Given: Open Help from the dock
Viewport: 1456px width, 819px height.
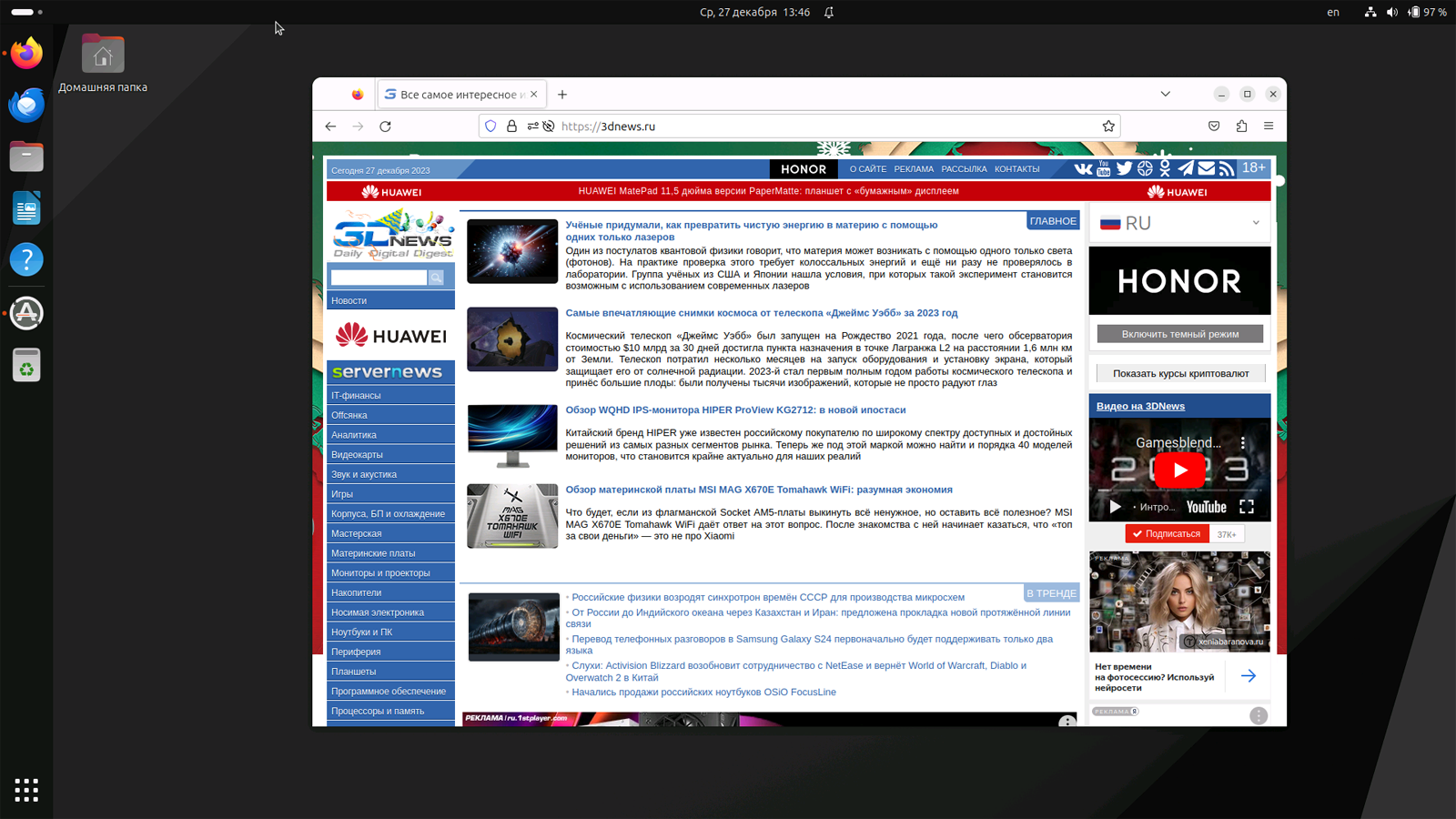Looking at the screenshot, I should [x=26, y=260].
